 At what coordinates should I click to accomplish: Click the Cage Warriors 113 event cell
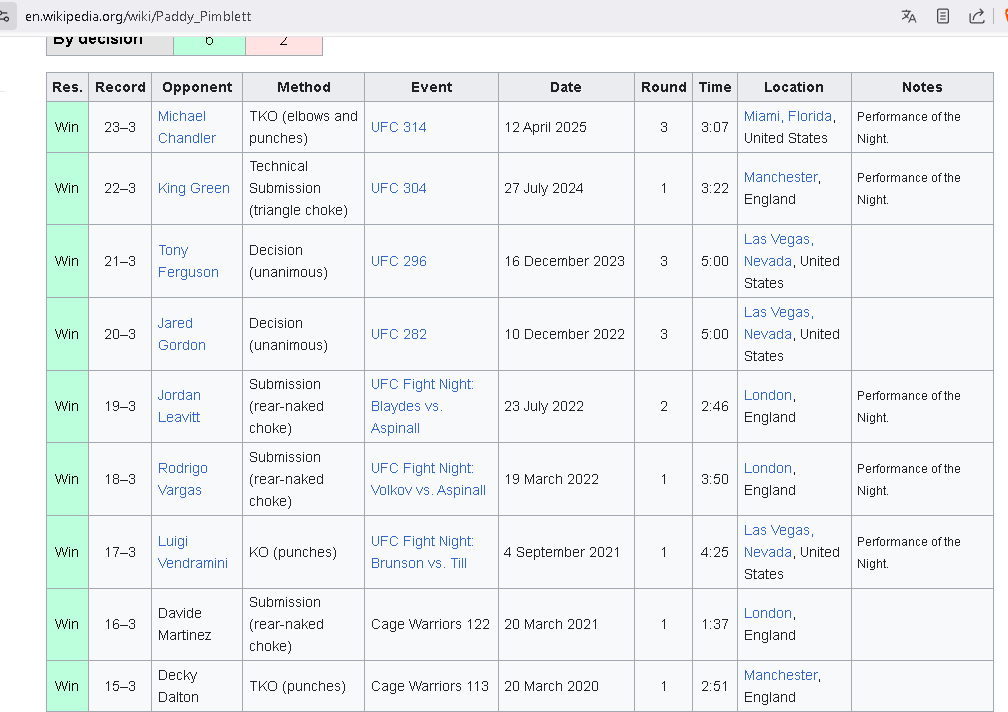431,686
